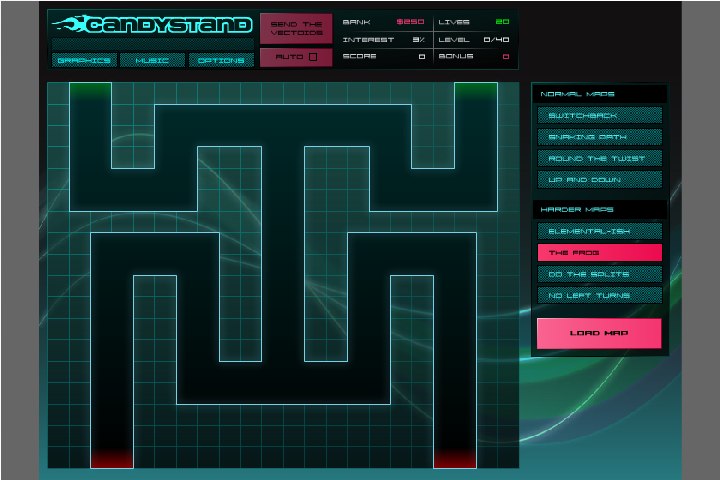Click the Bank amount display
Viewport: 720px width, 480px height.
point(410,21)
